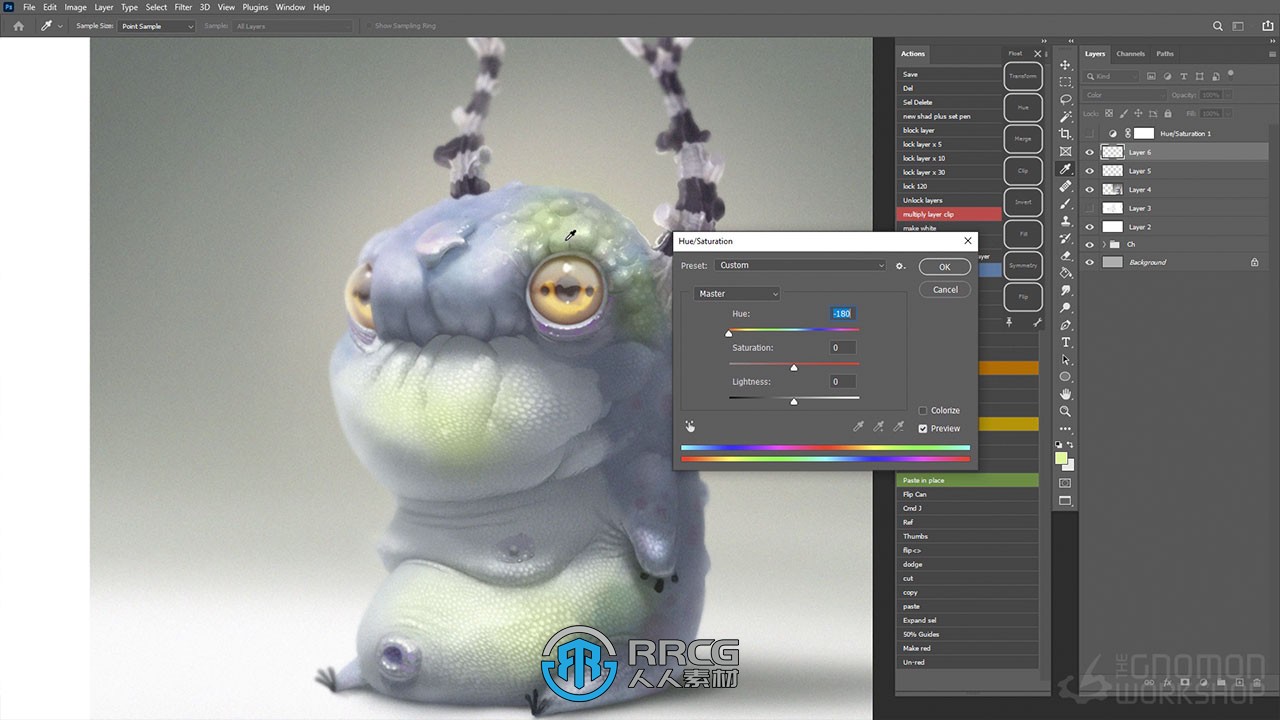Click the Transform action button
1280x720 pixels.
1023,76
